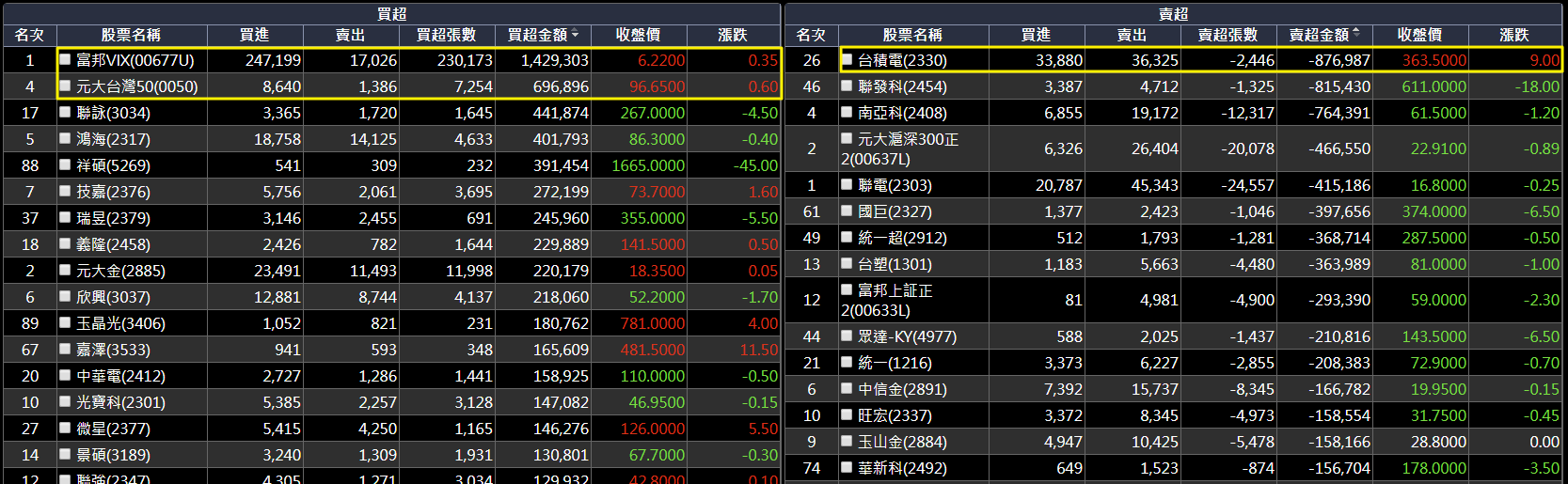Open stock 玉山金(2884)

click(902, 442)
